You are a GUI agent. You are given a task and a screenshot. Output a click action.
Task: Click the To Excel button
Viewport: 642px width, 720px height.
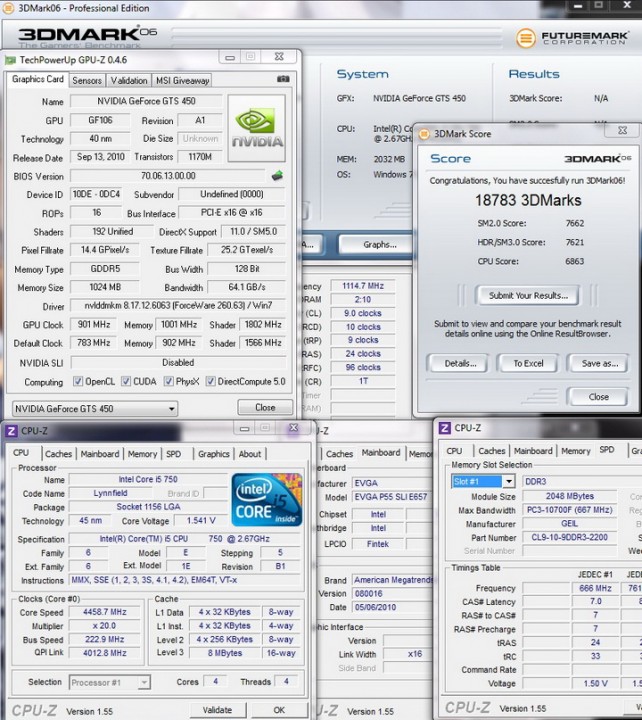528,363
